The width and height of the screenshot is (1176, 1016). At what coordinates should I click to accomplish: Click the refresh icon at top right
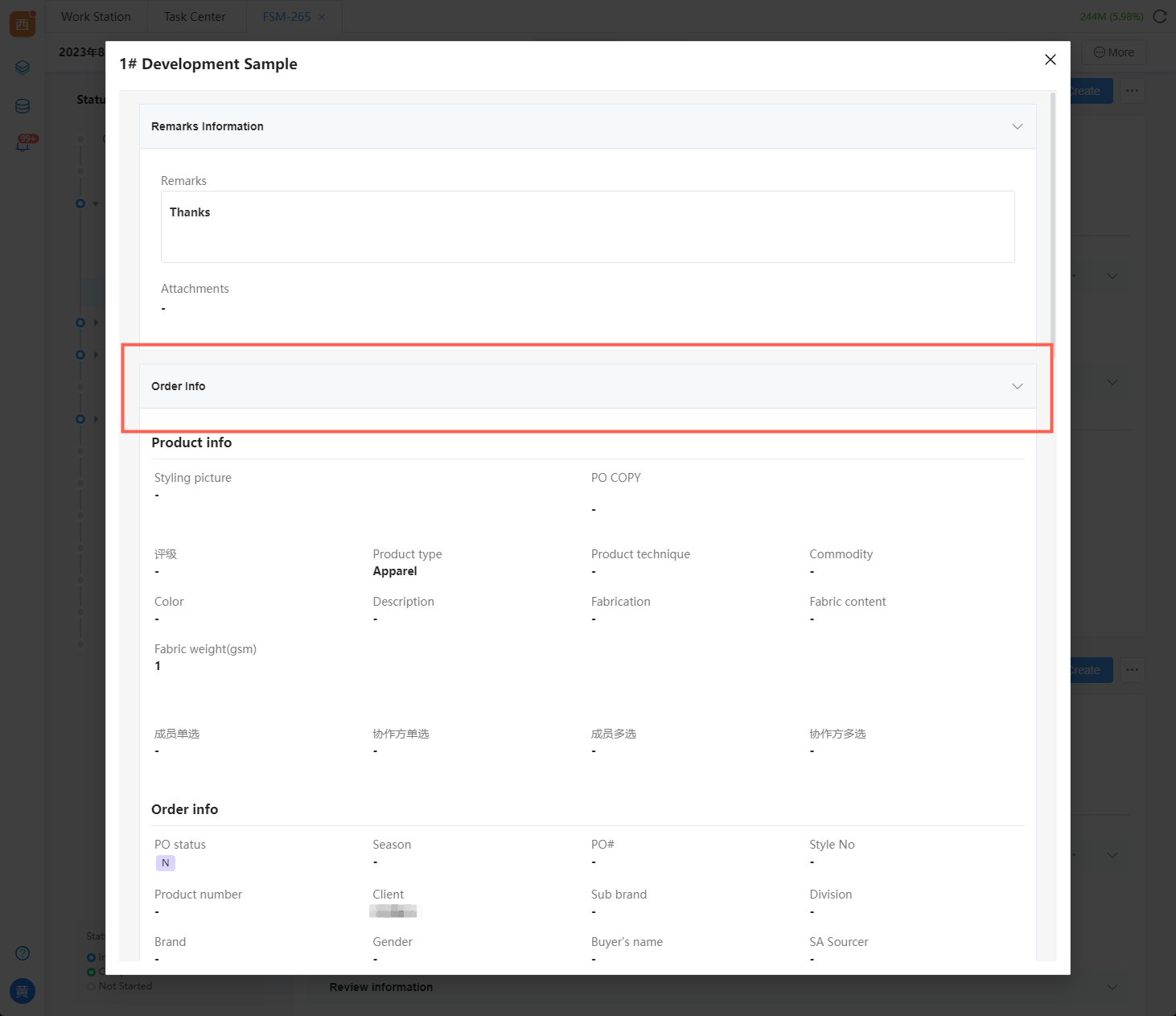[x=1159, y=17]
